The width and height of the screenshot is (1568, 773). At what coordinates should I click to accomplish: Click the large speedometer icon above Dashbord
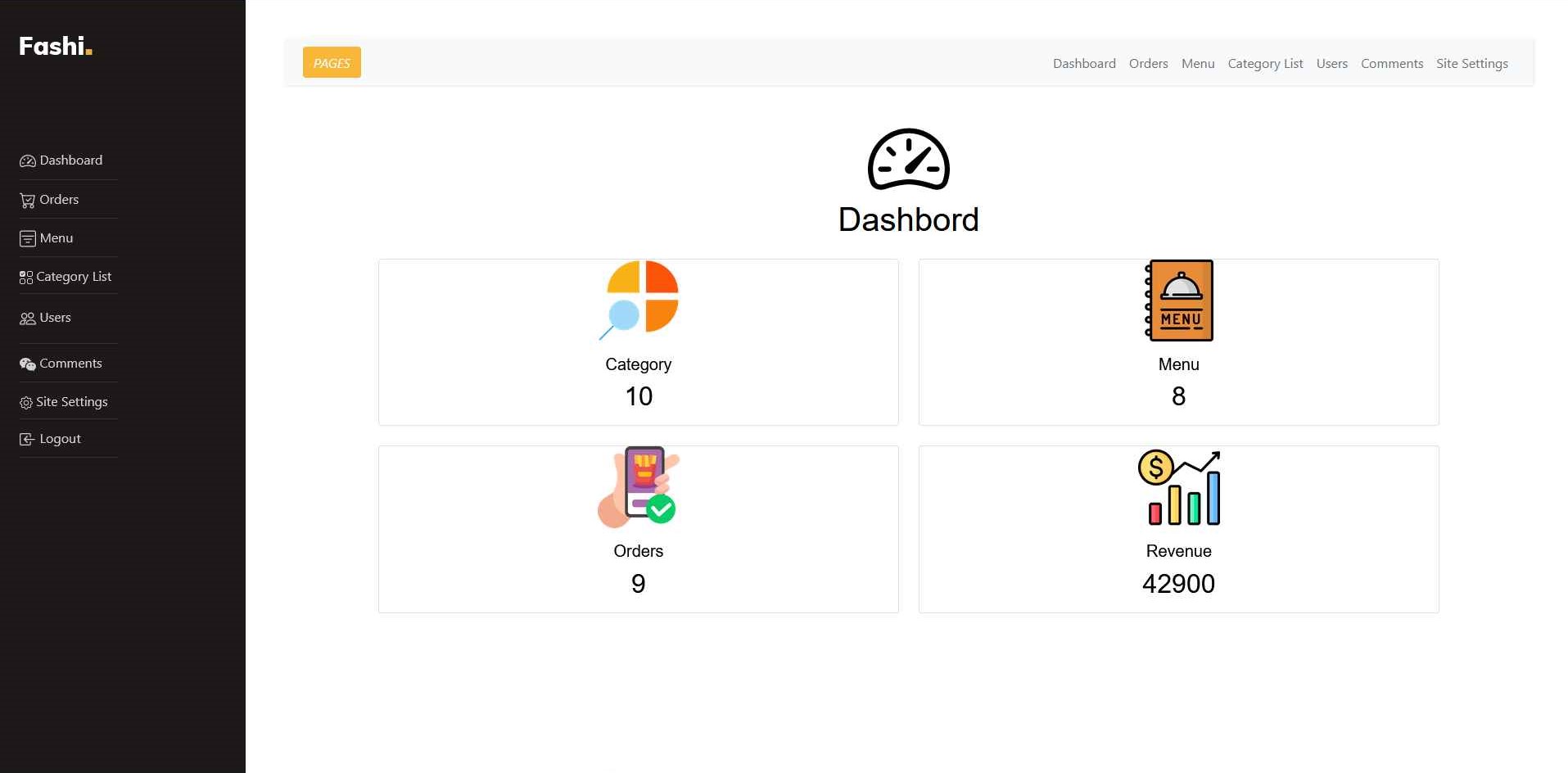click(908, 160)
